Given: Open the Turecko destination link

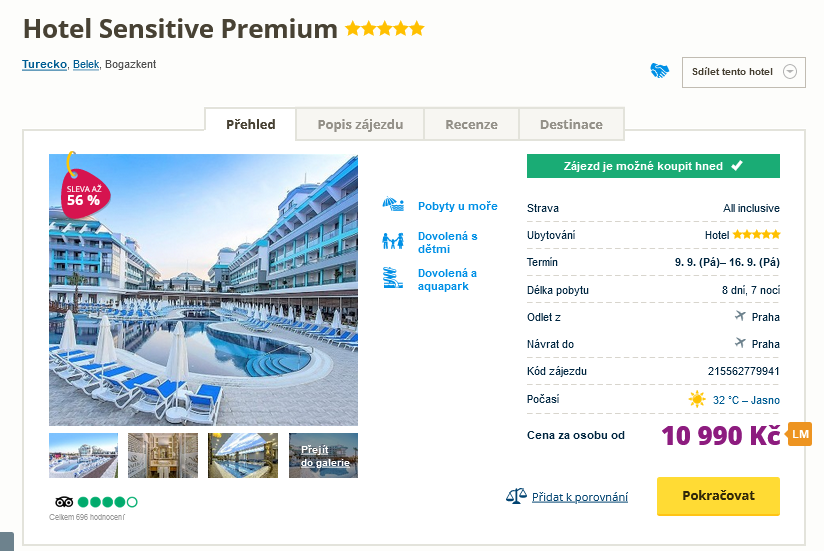Looking at the screenshot, I should [44, 65].
